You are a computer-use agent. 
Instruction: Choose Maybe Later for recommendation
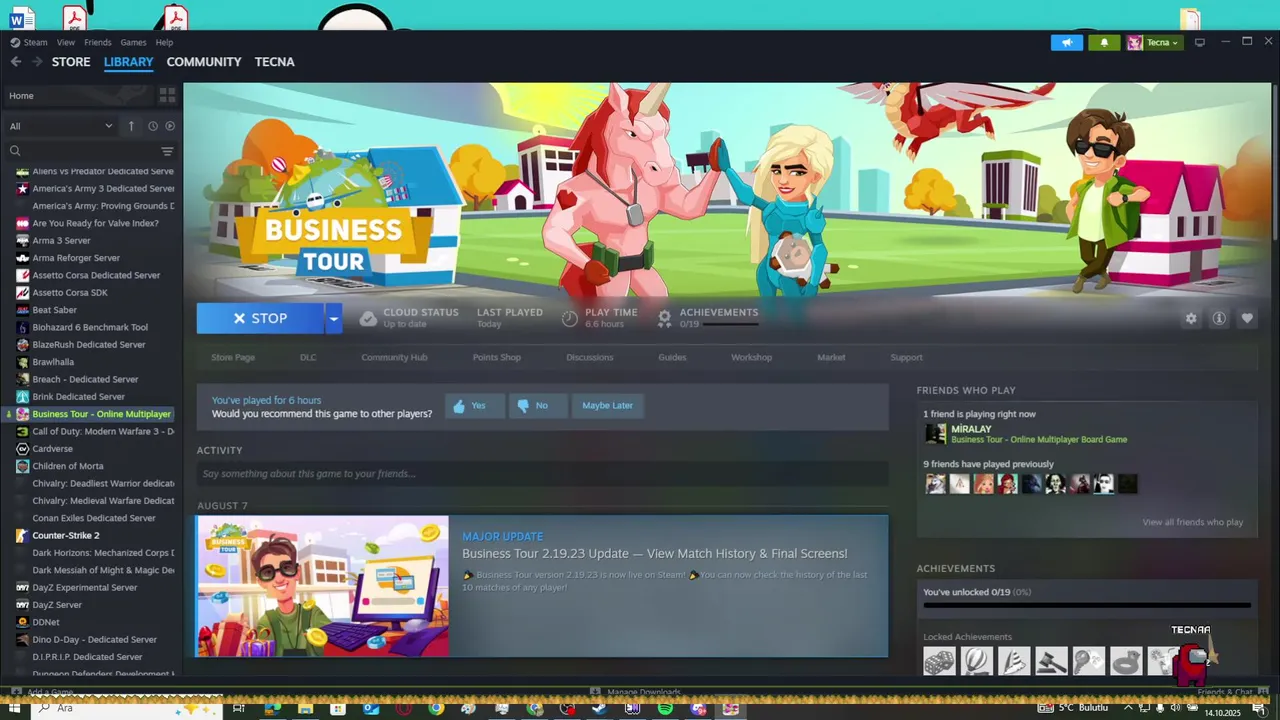tap(607, 406)
